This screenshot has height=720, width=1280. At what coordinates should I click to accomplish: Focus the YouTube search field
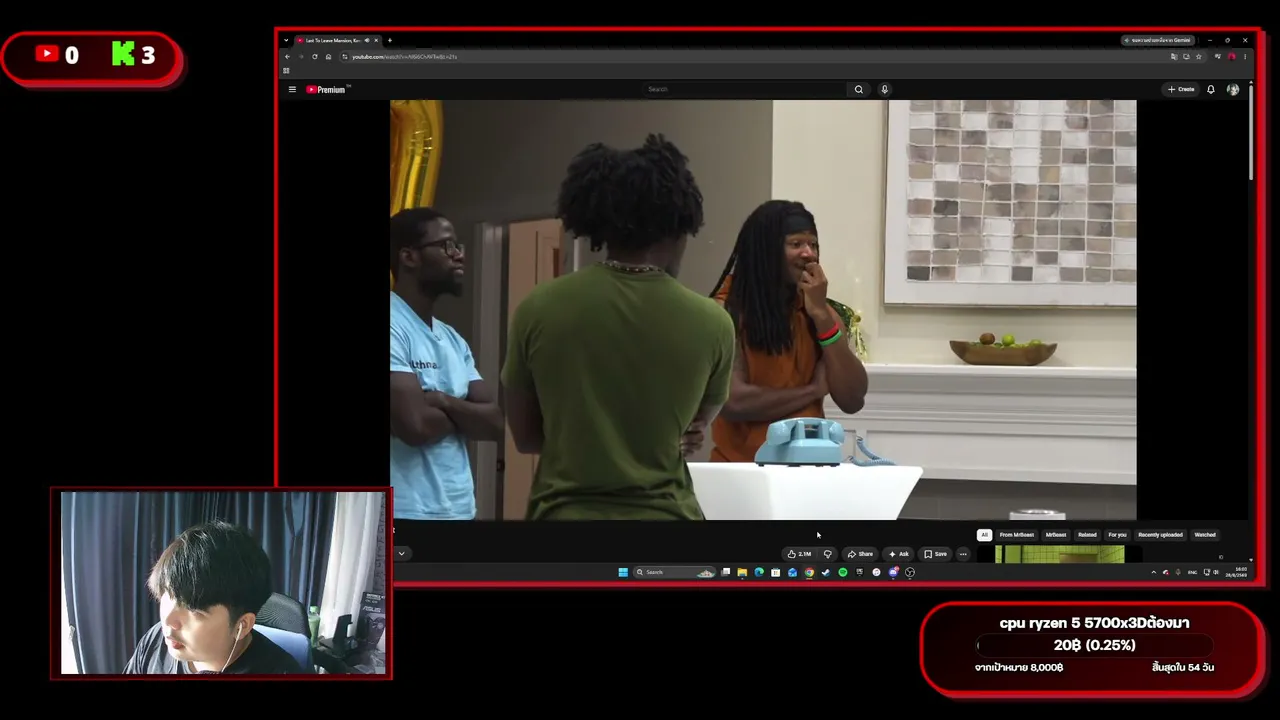tap(745, 89)
